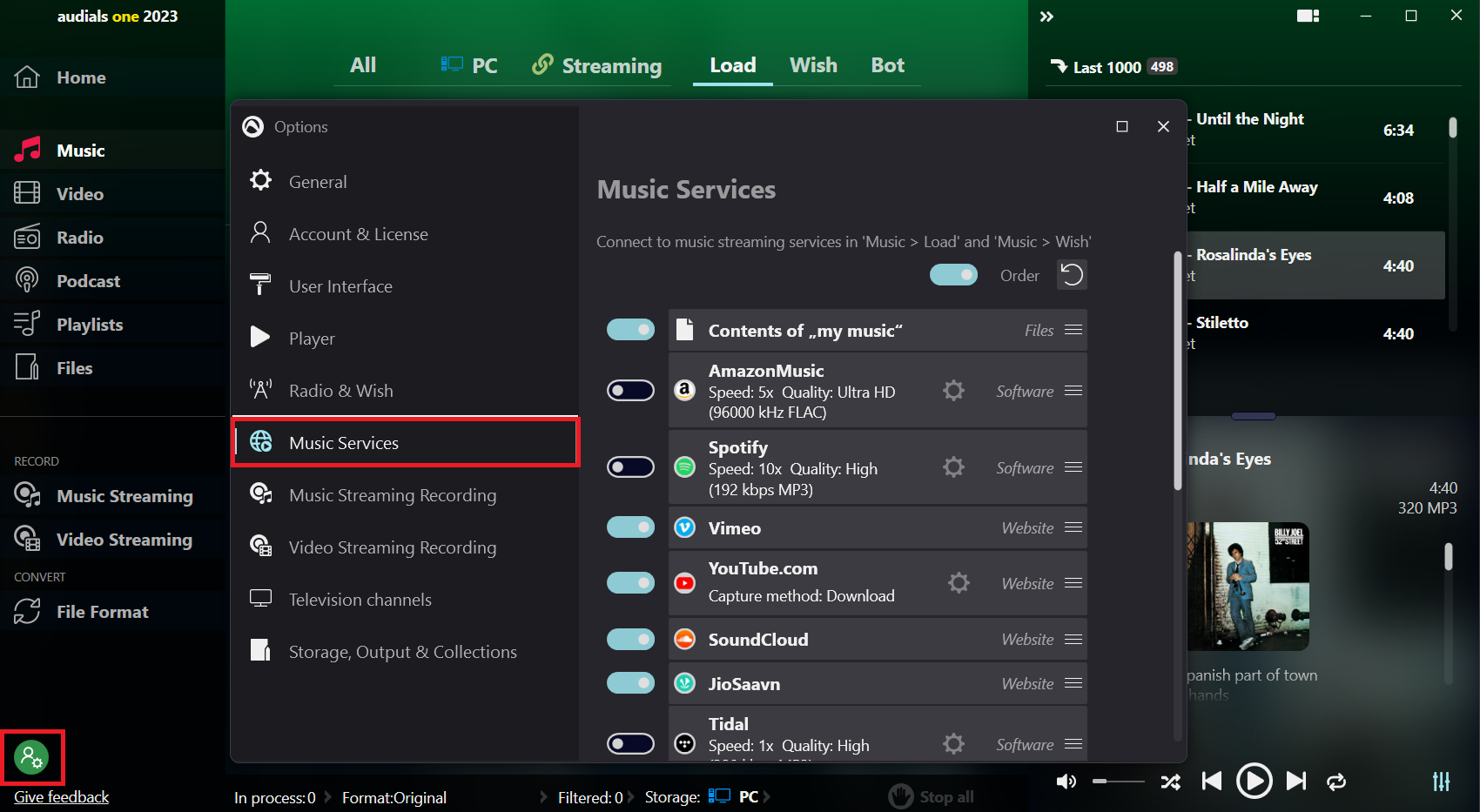Open Tidal settings gear

(x=954, y=744)
